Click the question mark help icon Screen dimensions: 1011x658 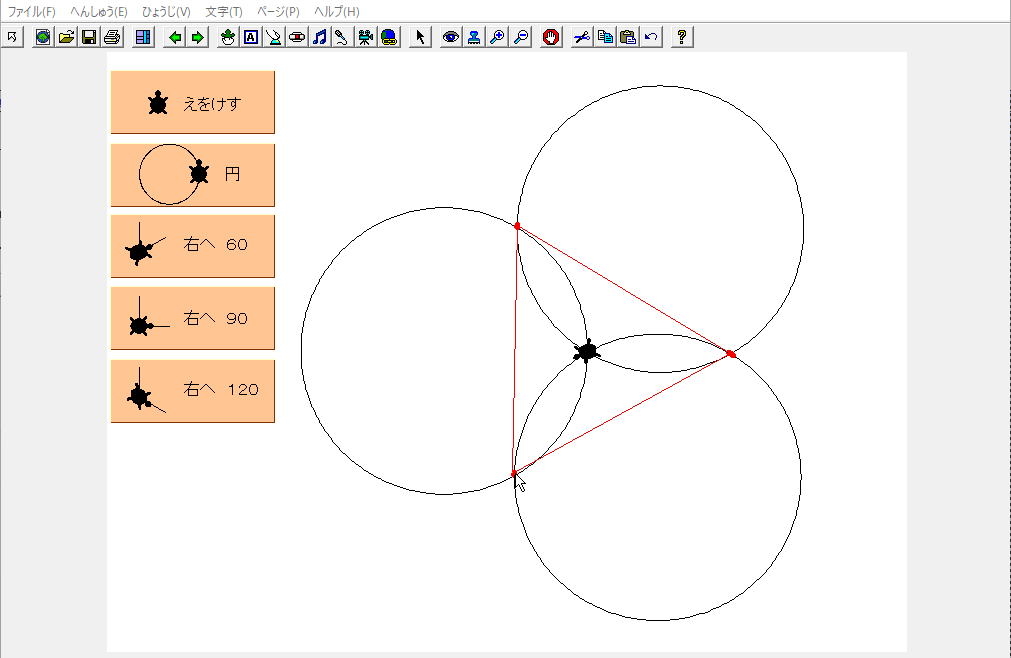(x=682, y=37)
